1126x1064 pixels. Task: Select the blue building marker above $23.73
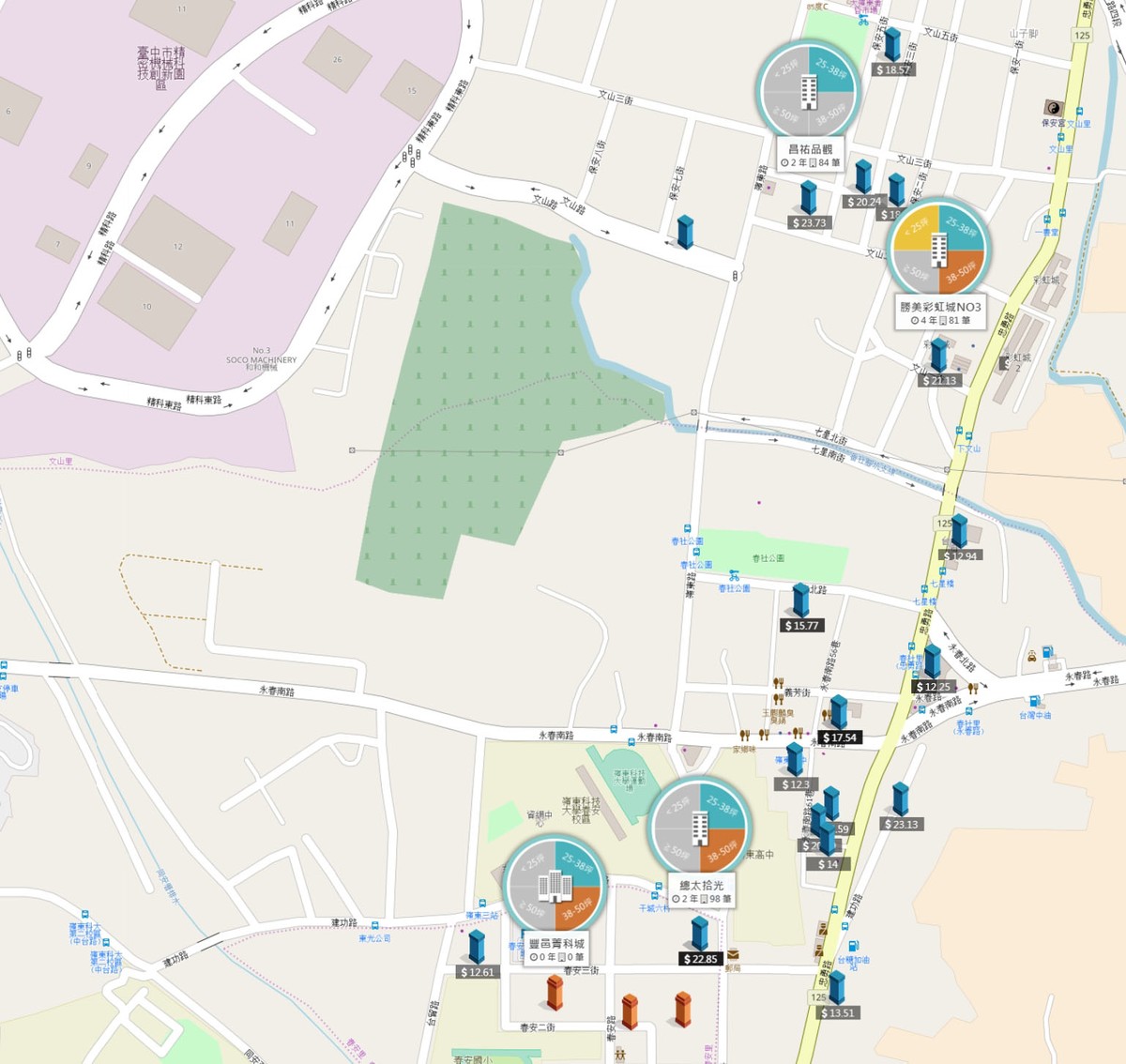coord(808,198)
